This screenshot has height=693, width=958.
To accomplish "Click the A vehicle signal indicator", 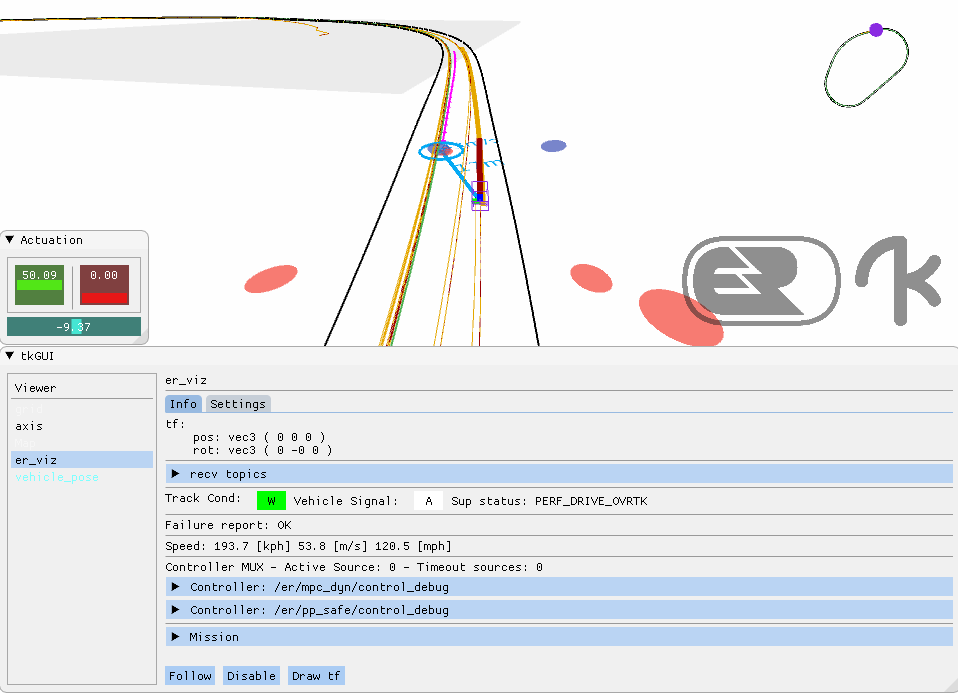I will (x=428, y=501).
